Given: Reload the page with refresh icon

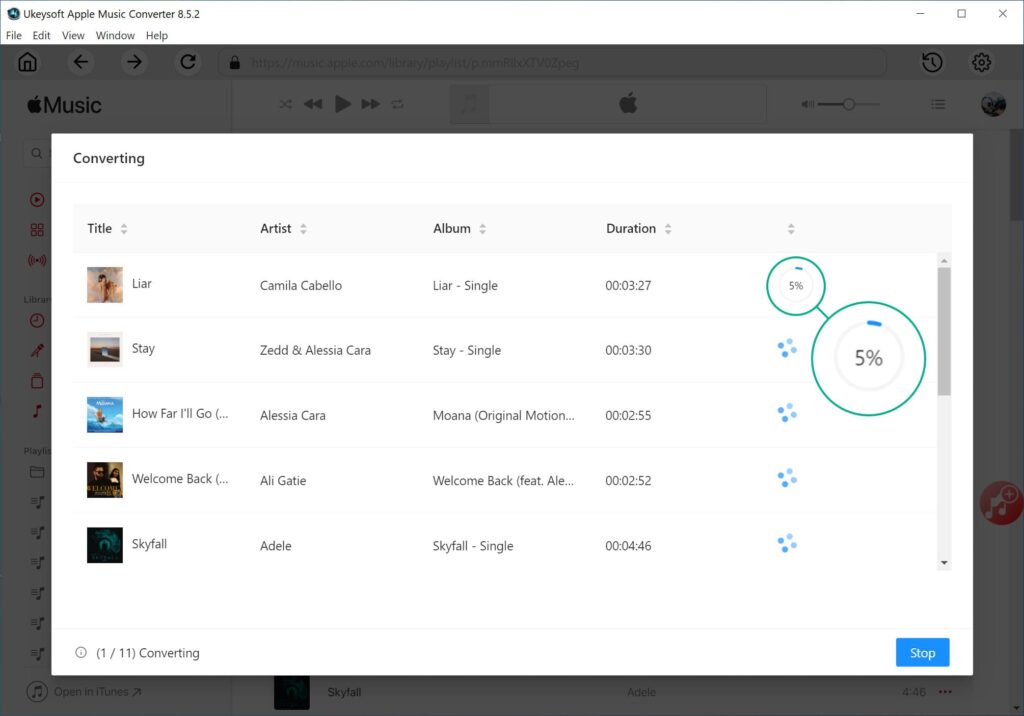Looking at the screenshot, I should coord(188,63).
